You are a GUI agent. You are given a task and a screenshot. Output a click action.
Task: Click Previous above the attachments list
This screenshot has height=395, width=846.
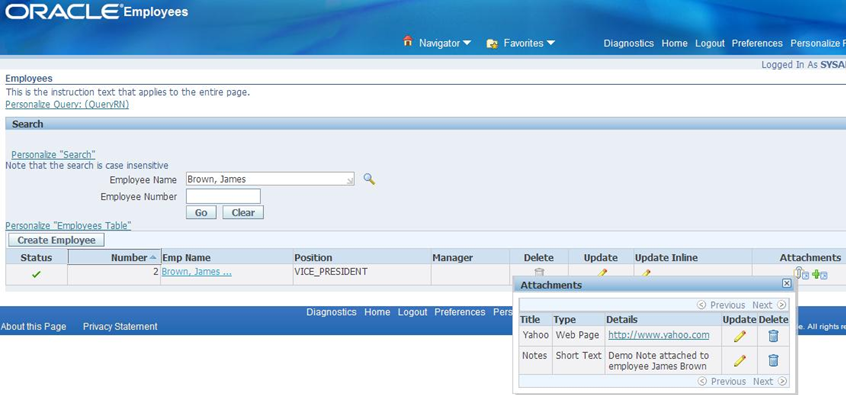point(721,305)
